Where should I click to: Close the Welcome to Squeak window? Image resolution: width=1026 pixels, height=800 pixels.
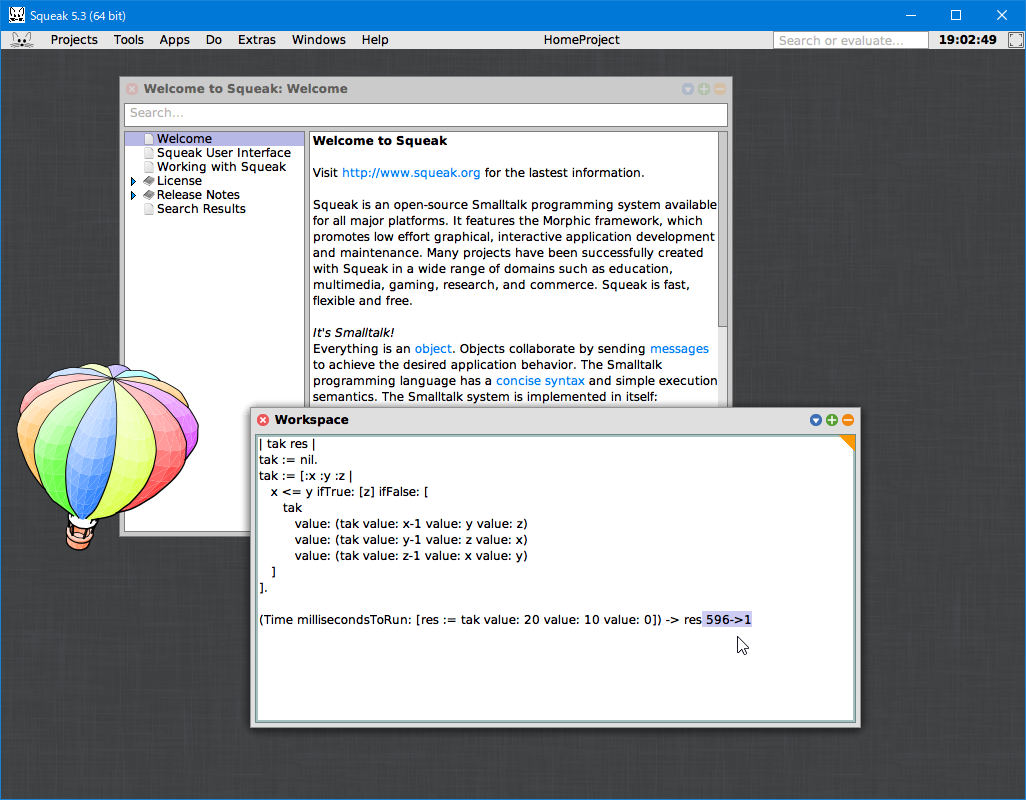pyautogui.click(x=132, y=89)
